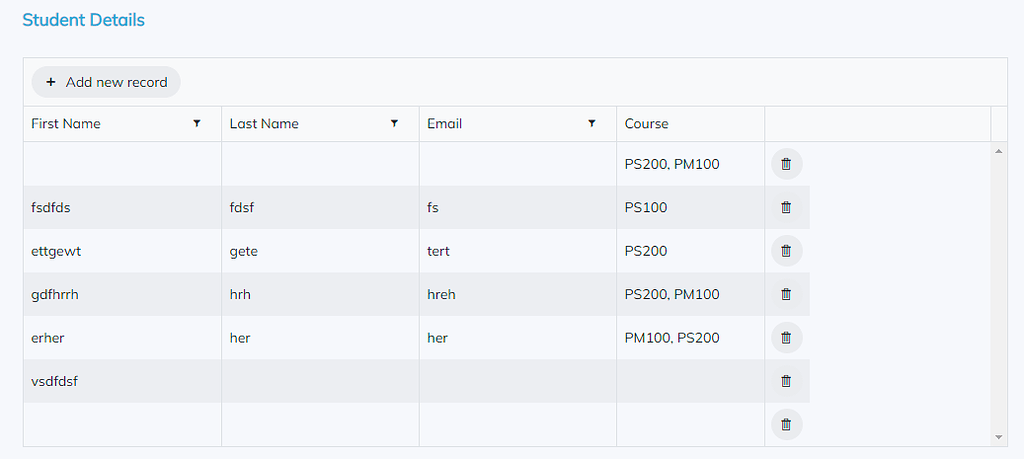This screenshot has width=1024, height=459.
Task: Open filter for Email column
Action: click(x=591, y=123)
